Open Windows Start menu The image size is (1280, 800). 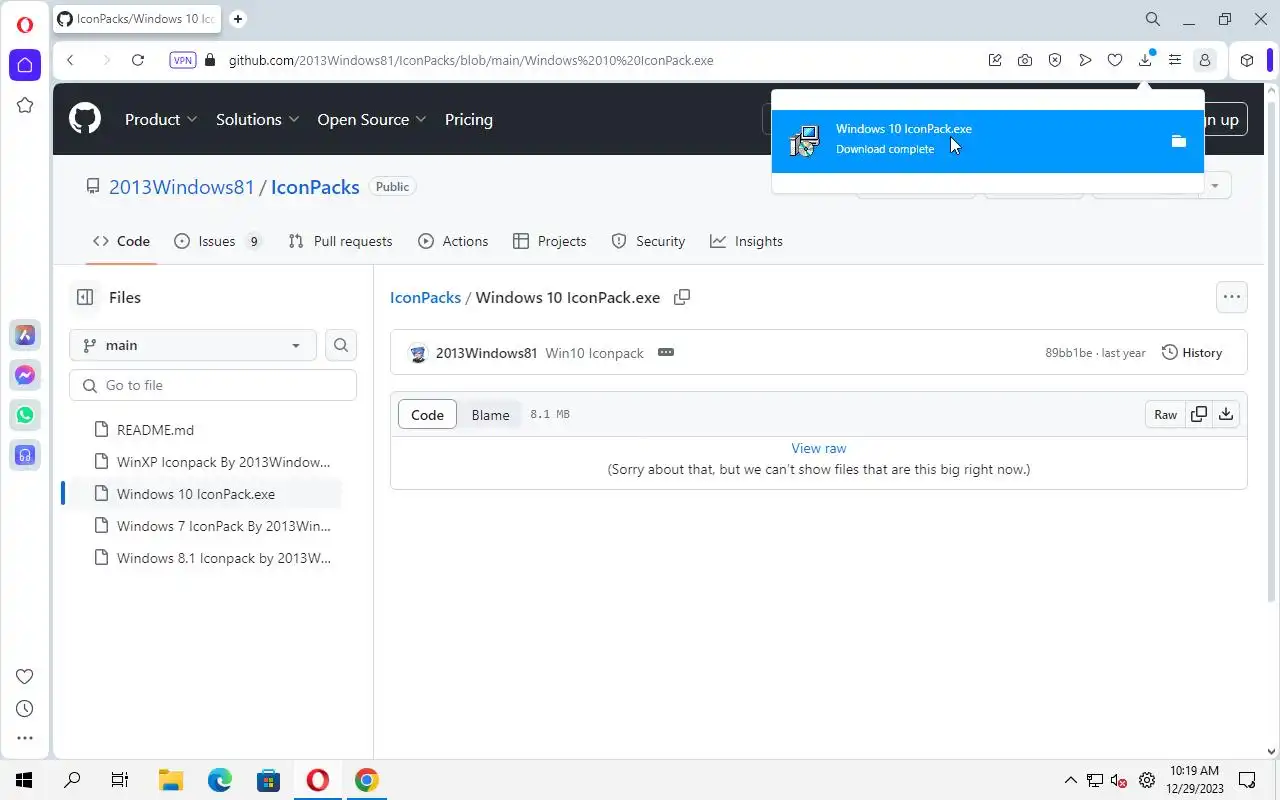click(x=24, y=780)
